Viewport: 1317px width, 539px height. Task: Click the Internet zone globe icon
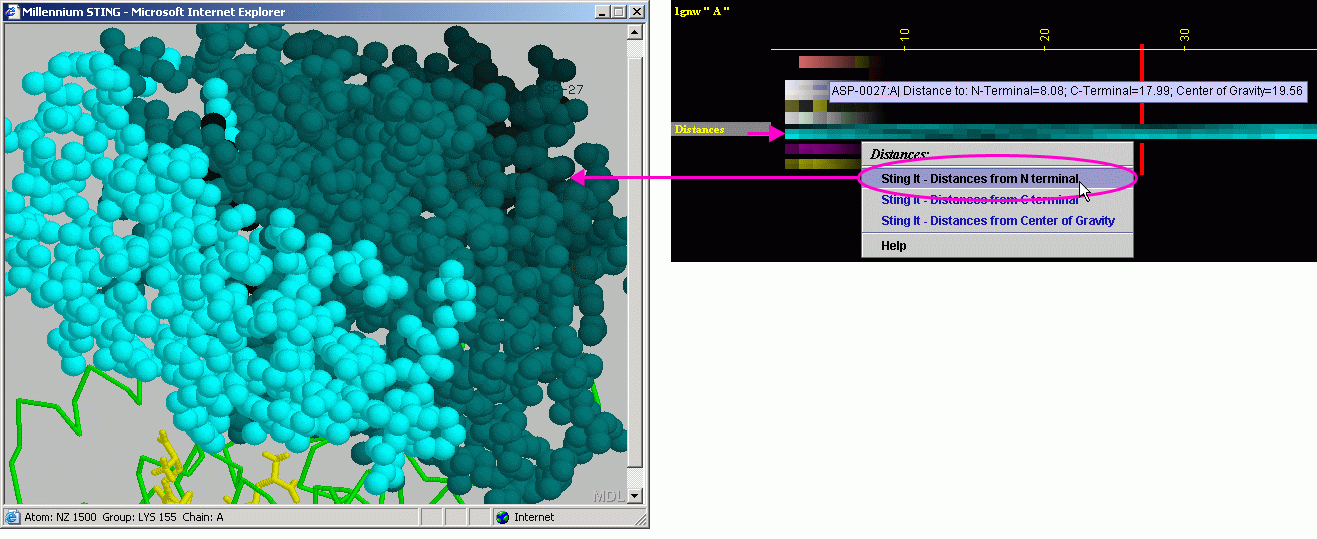click(502, 517)
